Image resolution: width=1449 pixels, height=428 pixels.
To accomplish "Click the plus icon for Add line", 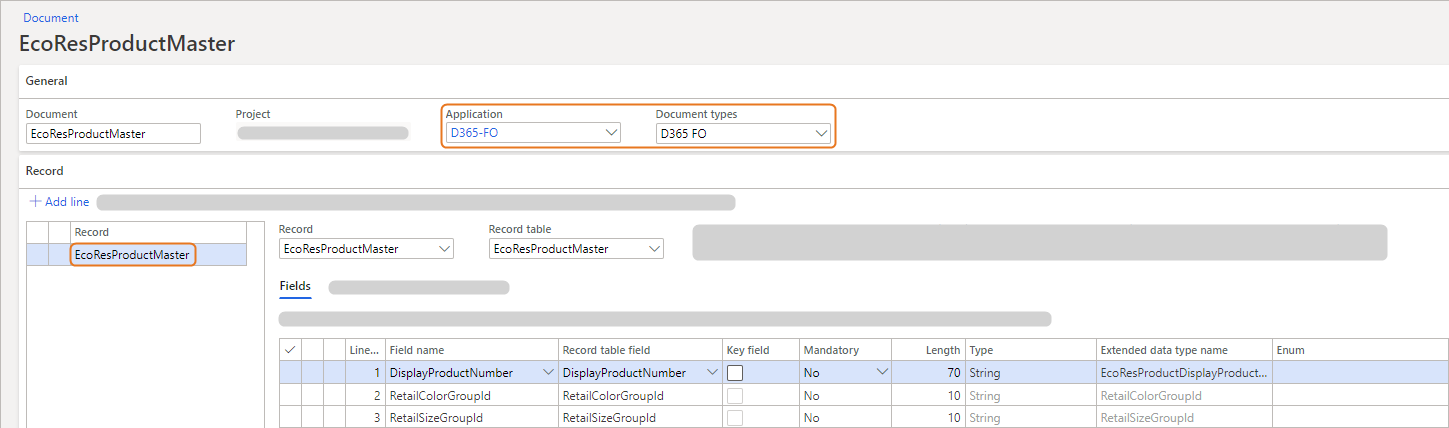I will pos(36,202).
